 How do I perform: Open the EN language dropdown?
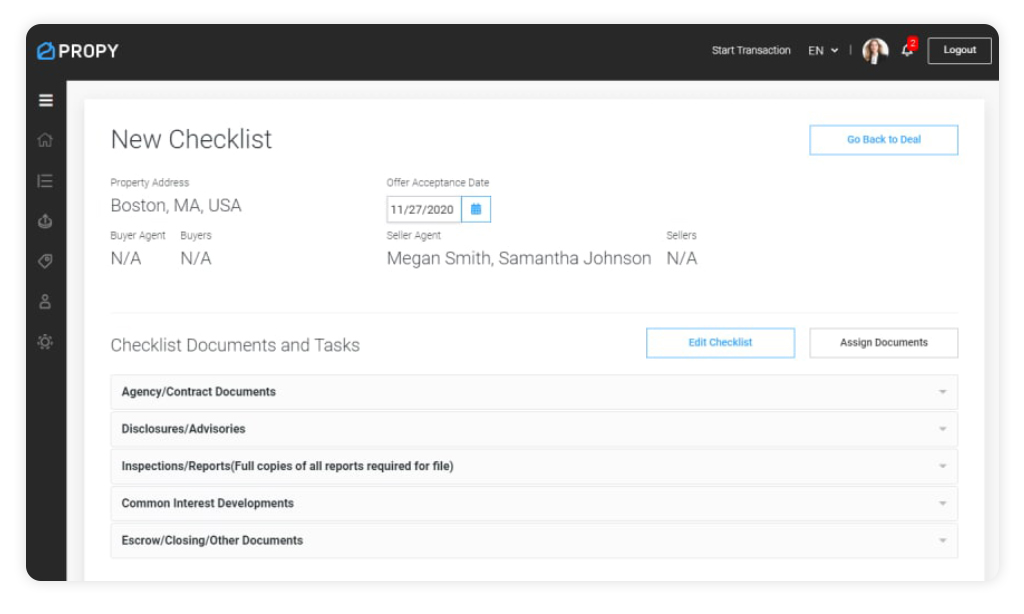click(x=823, y=51)
